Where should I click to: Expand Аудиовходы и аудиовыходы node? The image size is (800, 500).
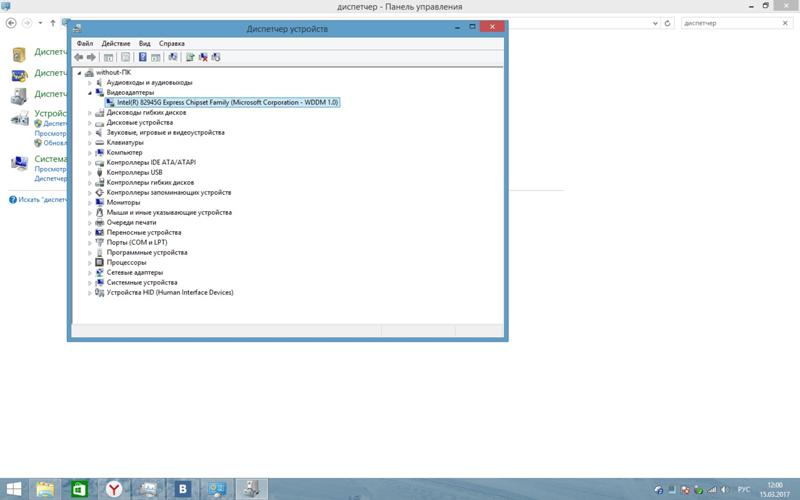point(90,83)
